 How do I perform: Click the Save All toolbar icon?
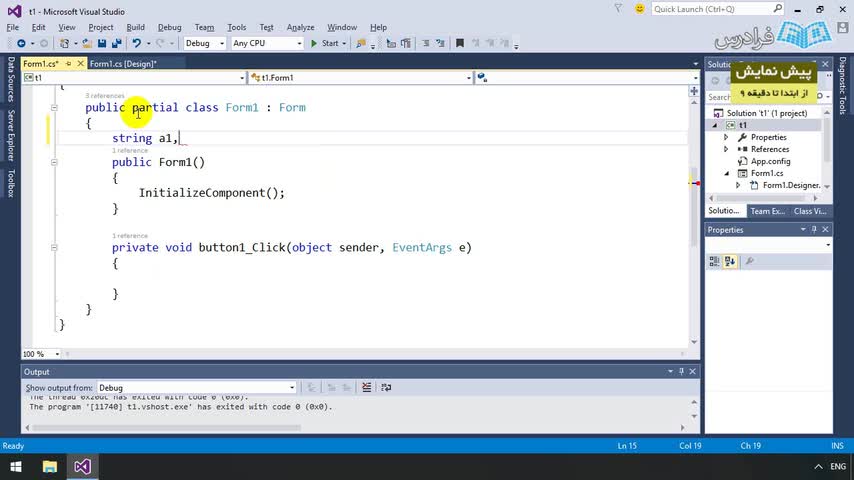[x=117, y=43]
